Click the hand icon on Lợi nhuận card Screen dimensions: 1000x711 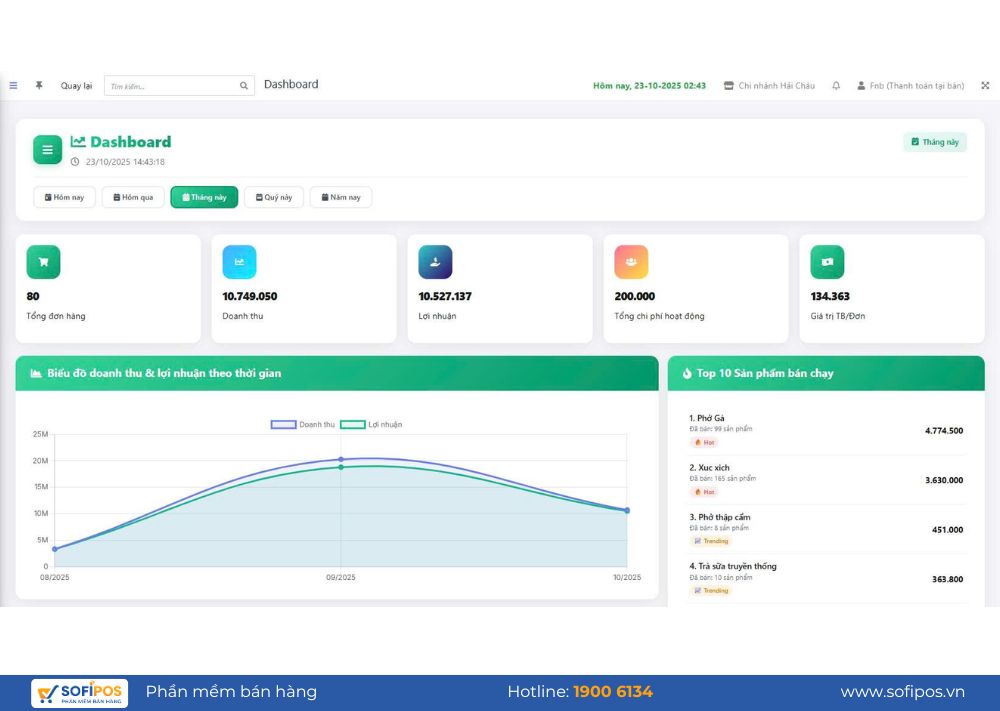(x=435, y=262)
